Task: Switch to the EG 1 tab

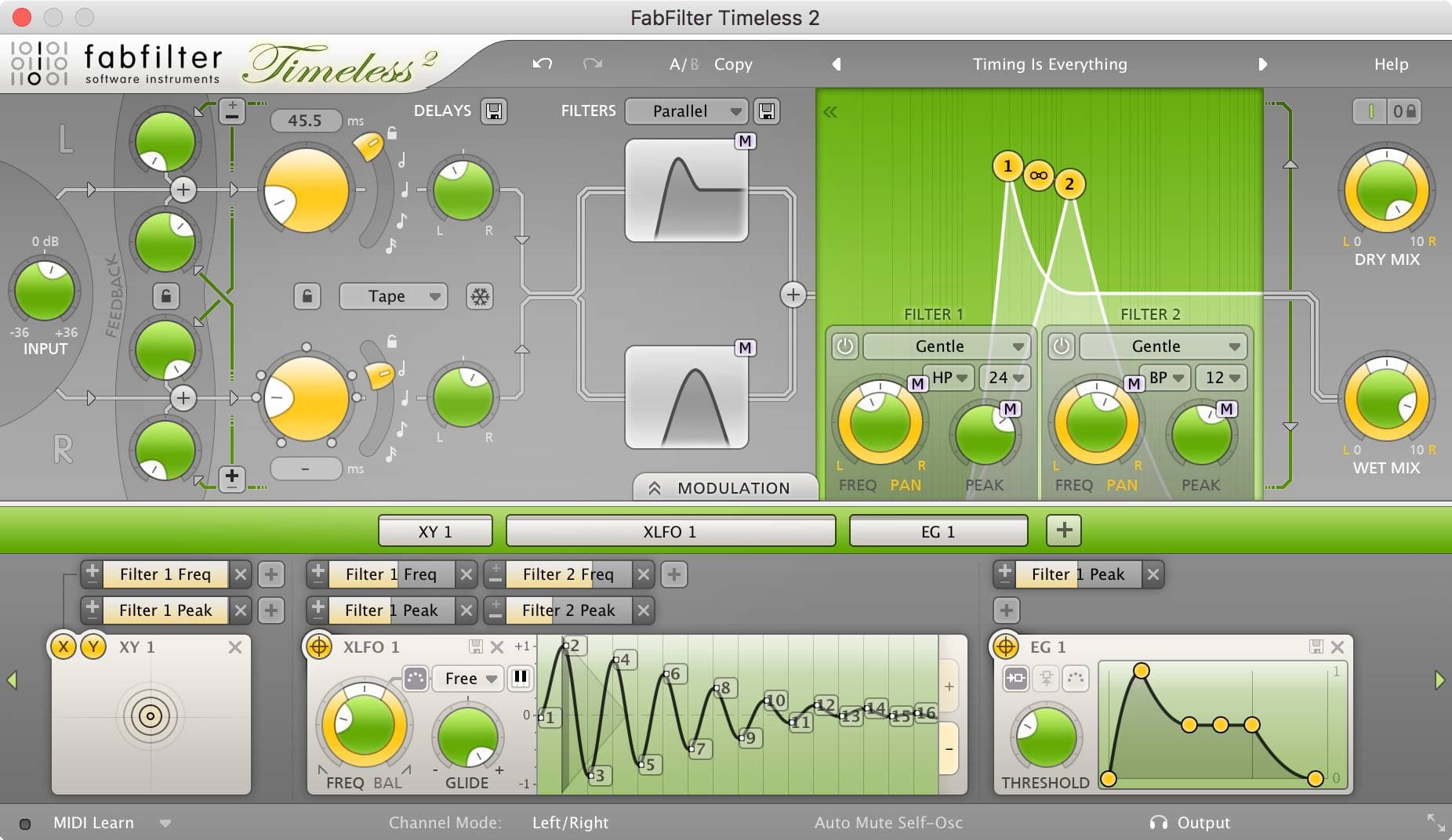Action: [x=938, y=530]
